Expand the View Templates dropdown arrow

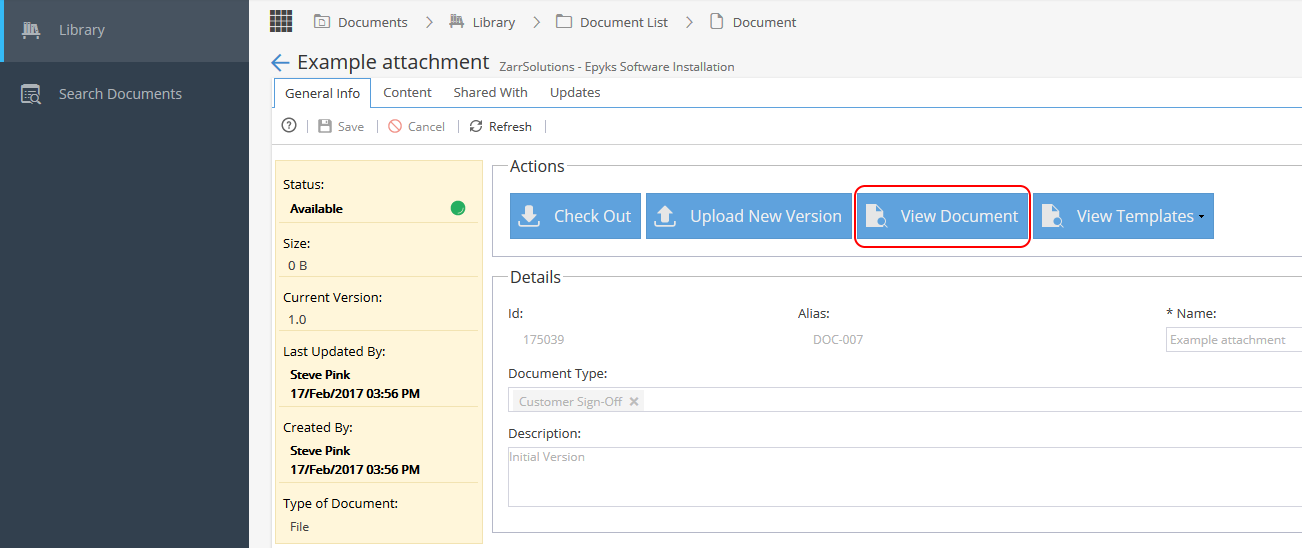pos(1201,217)
